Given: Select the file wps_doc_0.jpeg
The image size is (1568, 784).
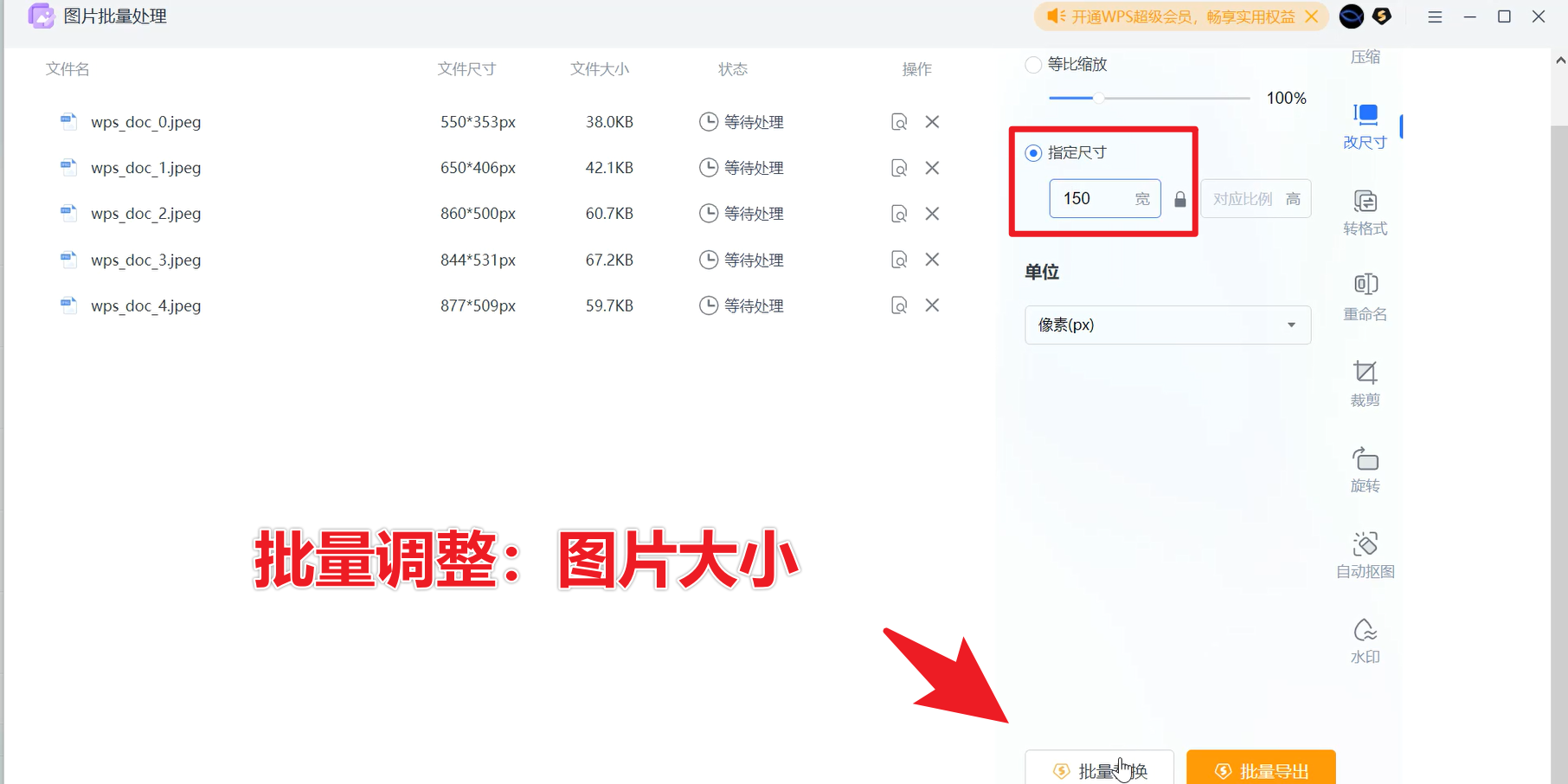Looking at the screenshot, I should pos(146,122).
